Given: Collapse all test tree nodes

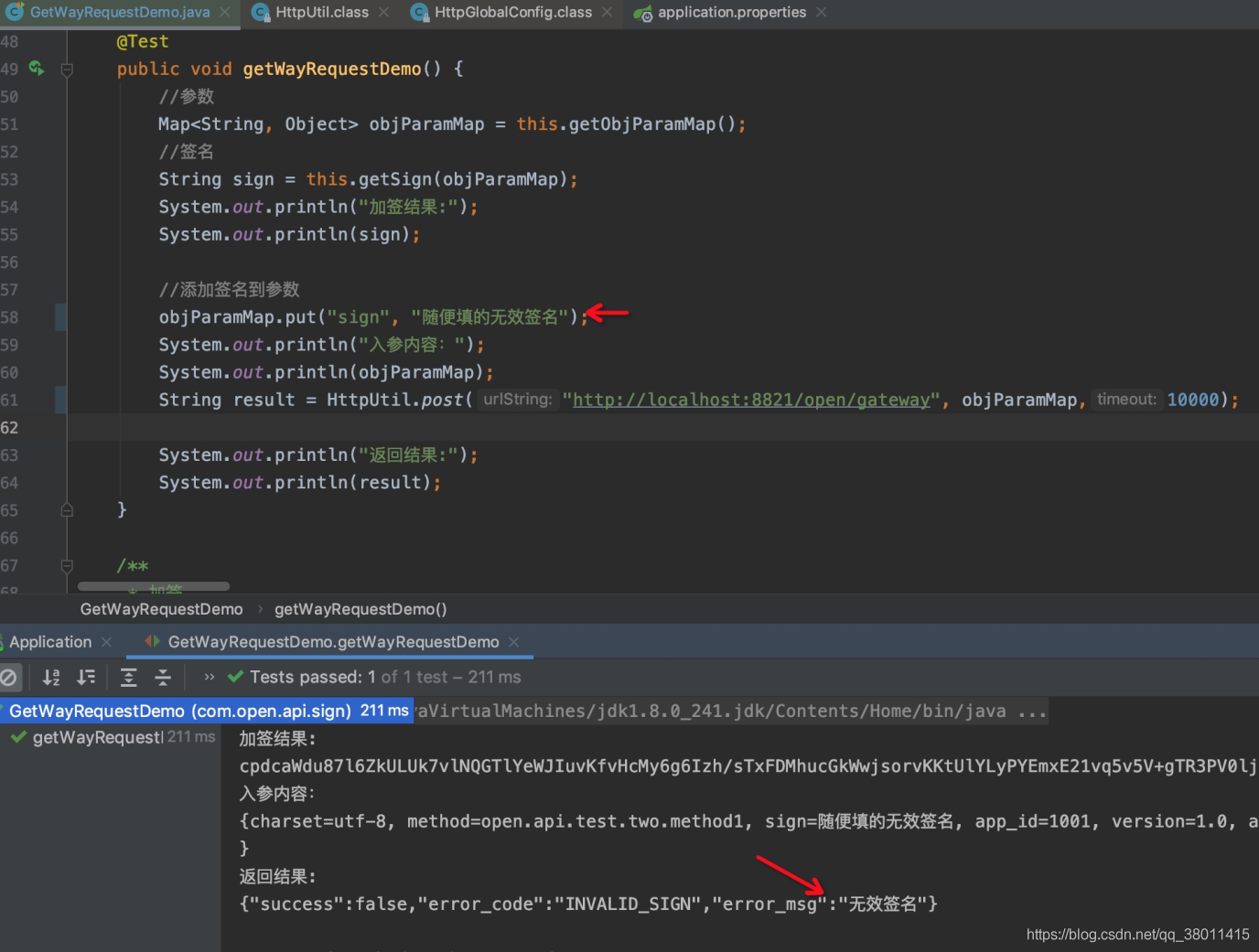Looking at the screenshot, I should (x=163, y=678).
